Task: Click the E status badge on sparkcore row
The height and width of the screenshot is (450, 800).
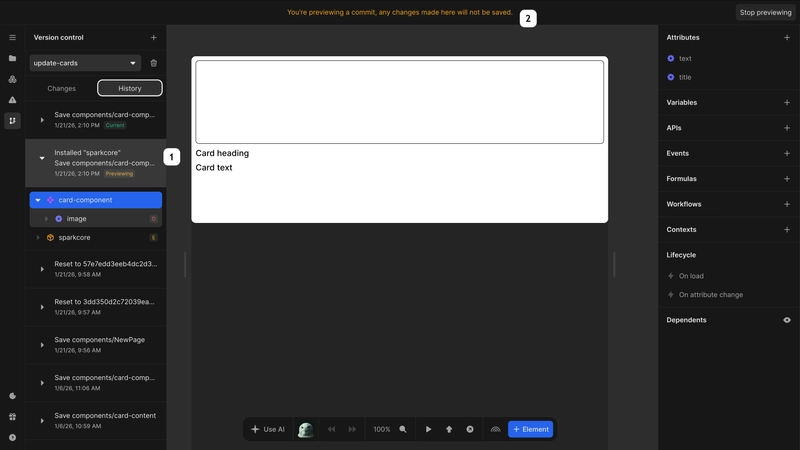Action: [x=154, y=238]
